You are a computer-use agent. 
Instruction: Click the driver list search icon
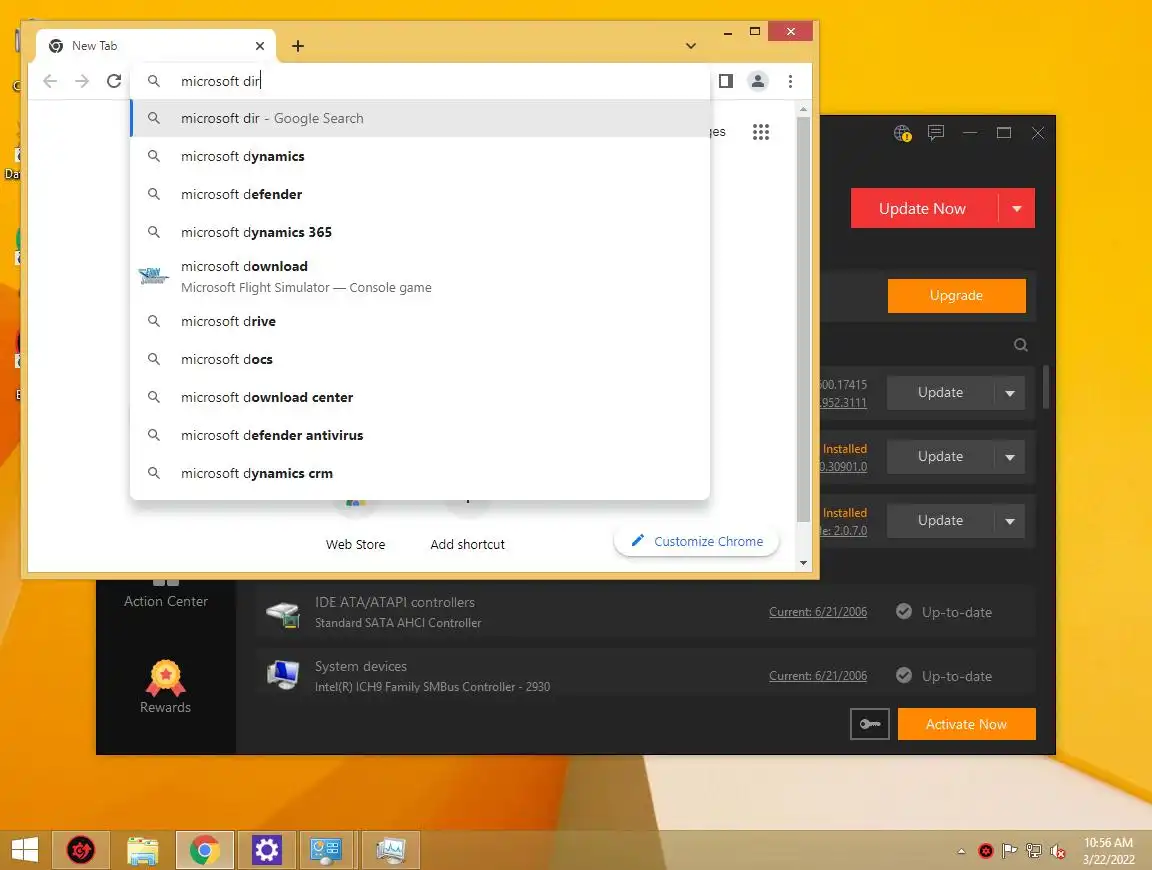(x=1020, y=345)
